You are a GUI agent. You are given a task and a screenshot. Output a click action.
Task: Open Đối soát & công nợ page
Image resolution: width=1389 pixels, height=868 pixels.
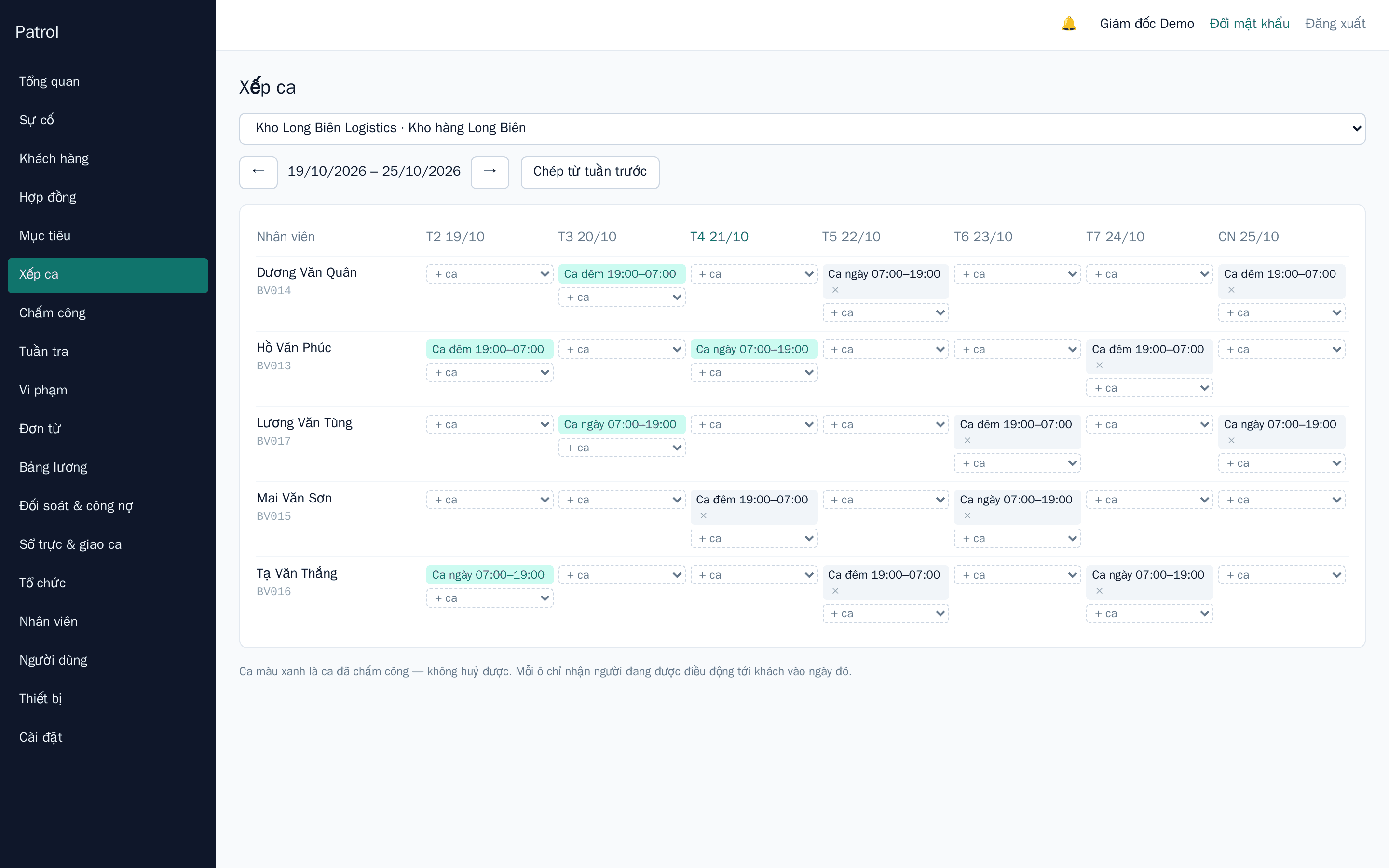(108, 506)
